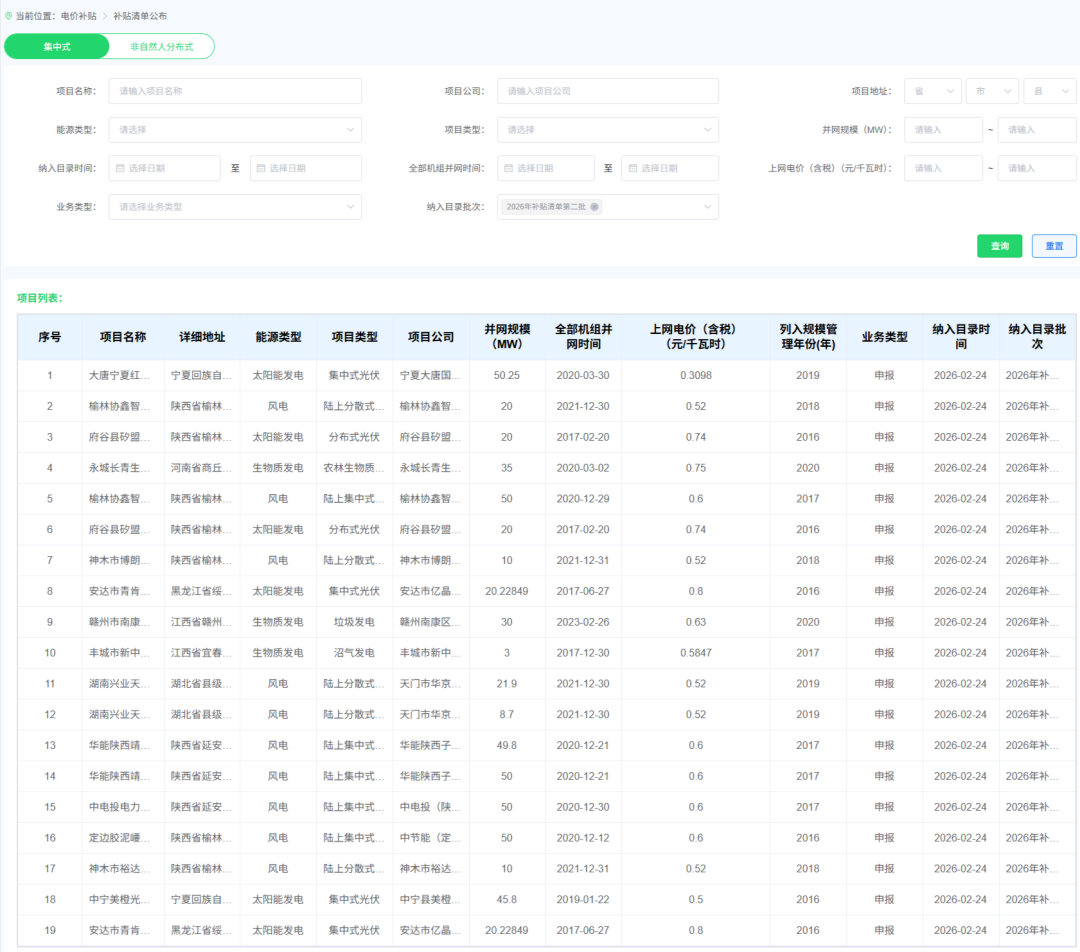Viewport: 1080px width, 952px height.
Task: Click calendar icon in 纳入目录时间 start date
Action: (x=120, y=168)
